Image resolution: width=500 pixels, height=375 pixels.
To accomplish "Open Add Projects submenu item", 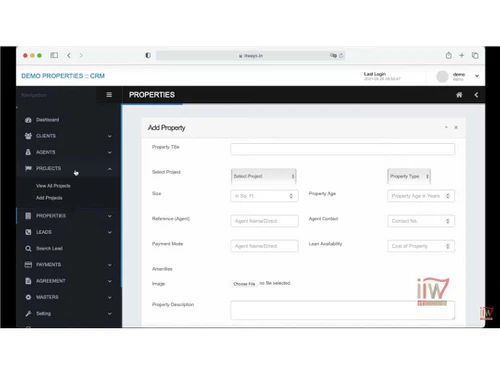I will (x=49, y=198).
